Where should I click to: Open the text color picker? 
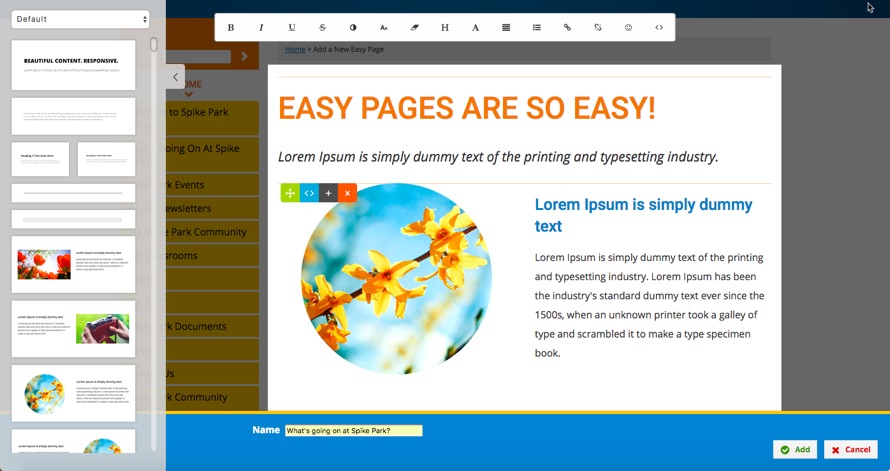(x=353, y=28)
